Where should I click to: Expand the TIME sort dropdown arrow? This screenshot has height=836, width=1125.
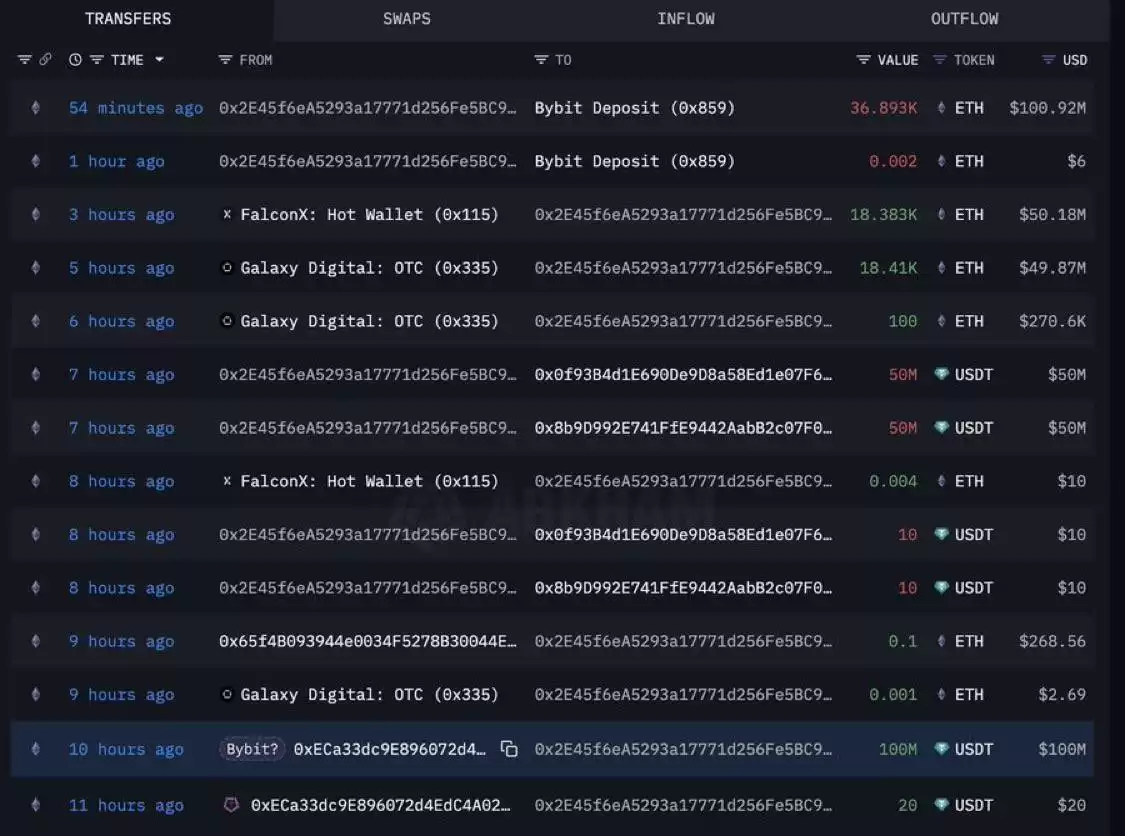[159, 60]
